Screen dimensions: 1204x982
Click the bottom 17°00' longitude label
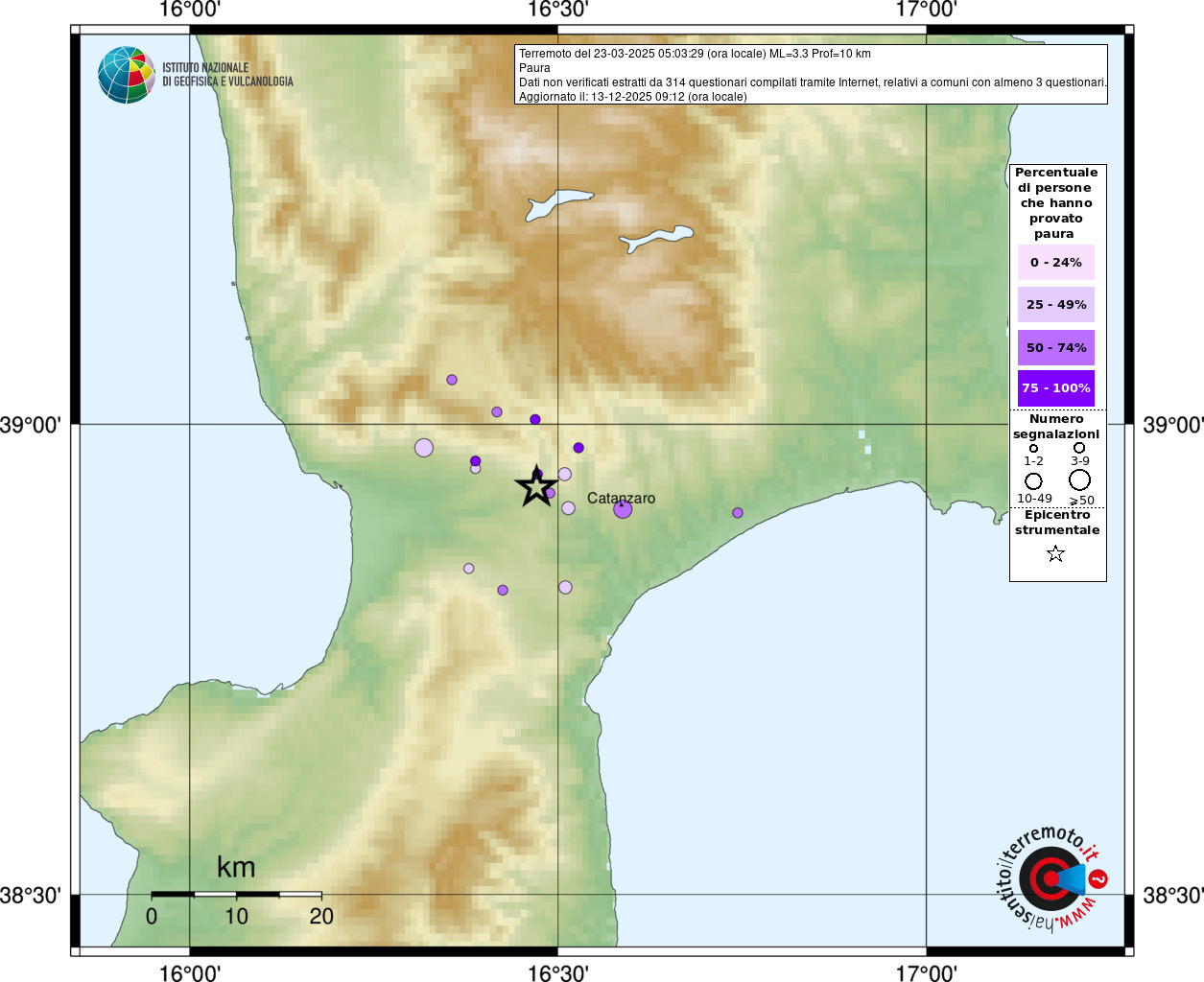(927, 972)
